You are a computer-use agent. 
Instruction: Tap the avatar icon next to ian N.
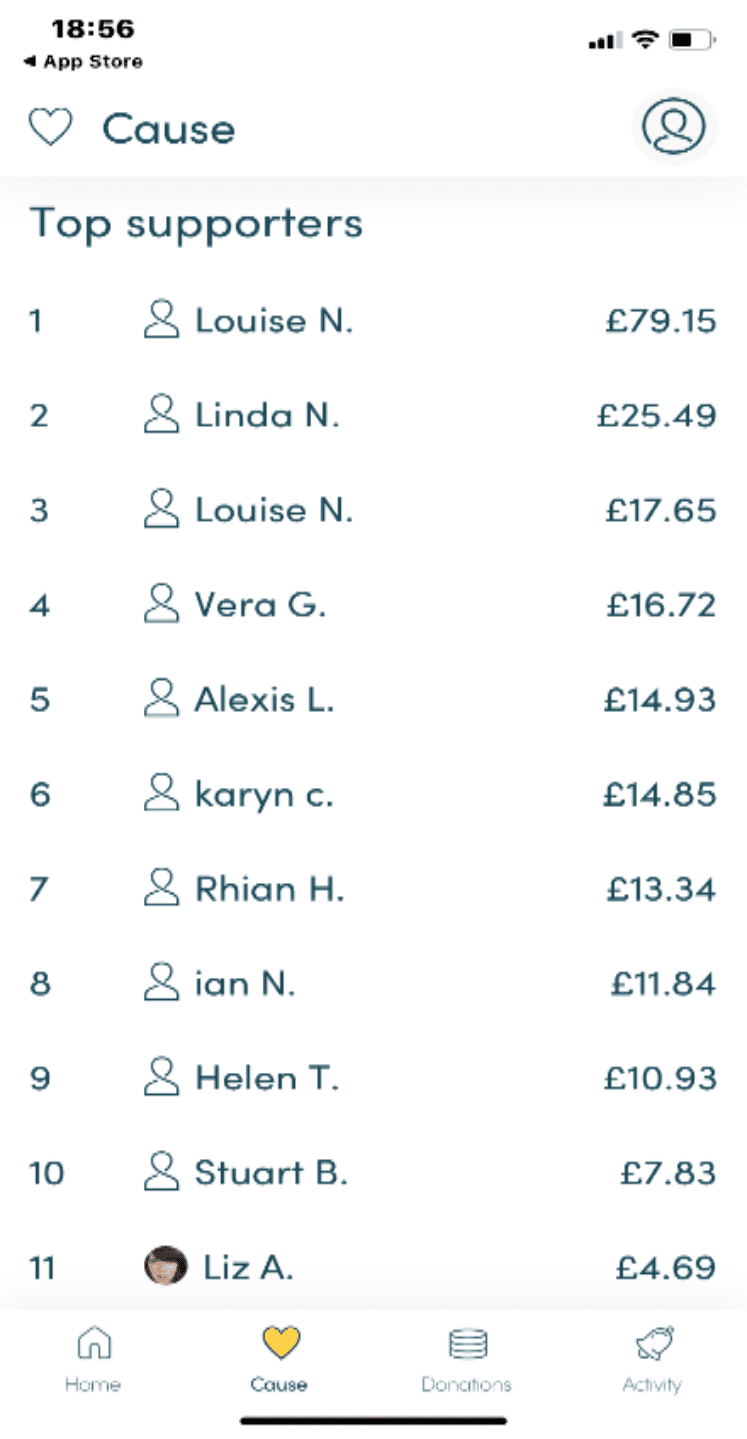coord(161,982)
